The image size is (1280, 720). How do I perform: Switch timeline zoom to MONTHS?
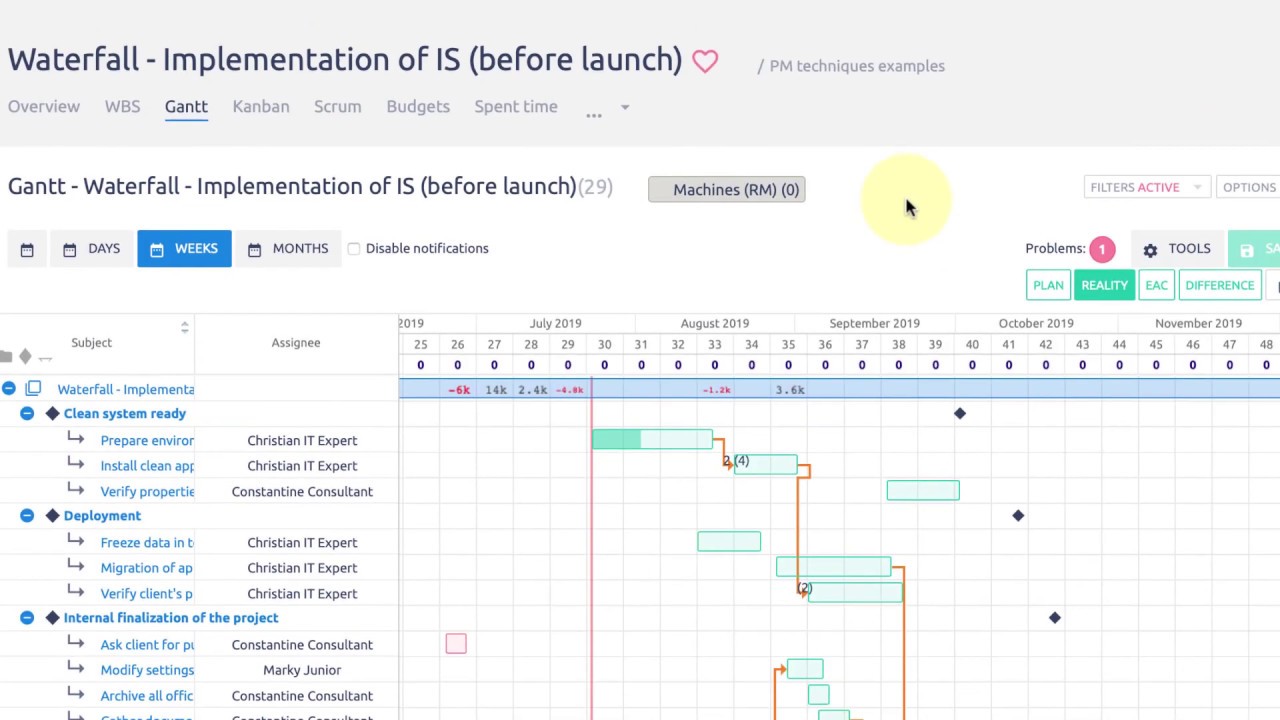click(x=288, y=249)
